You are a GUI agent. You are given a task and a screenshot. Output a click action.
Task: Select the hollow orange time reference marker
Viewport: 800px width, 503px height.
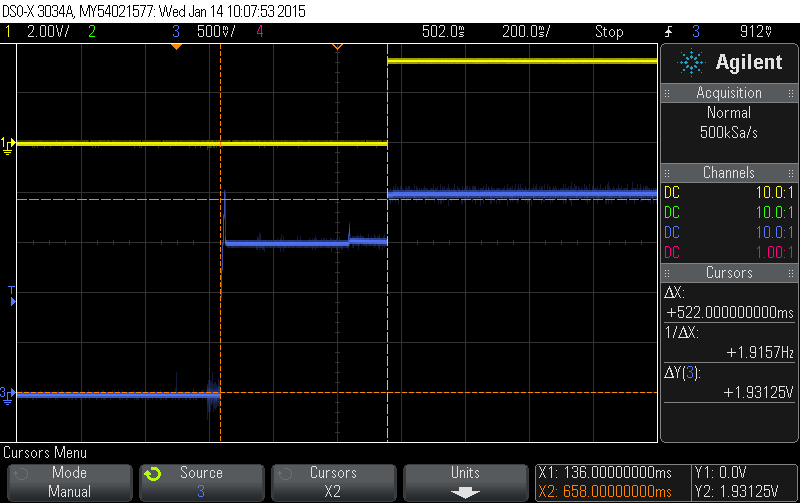pos(337,47)
